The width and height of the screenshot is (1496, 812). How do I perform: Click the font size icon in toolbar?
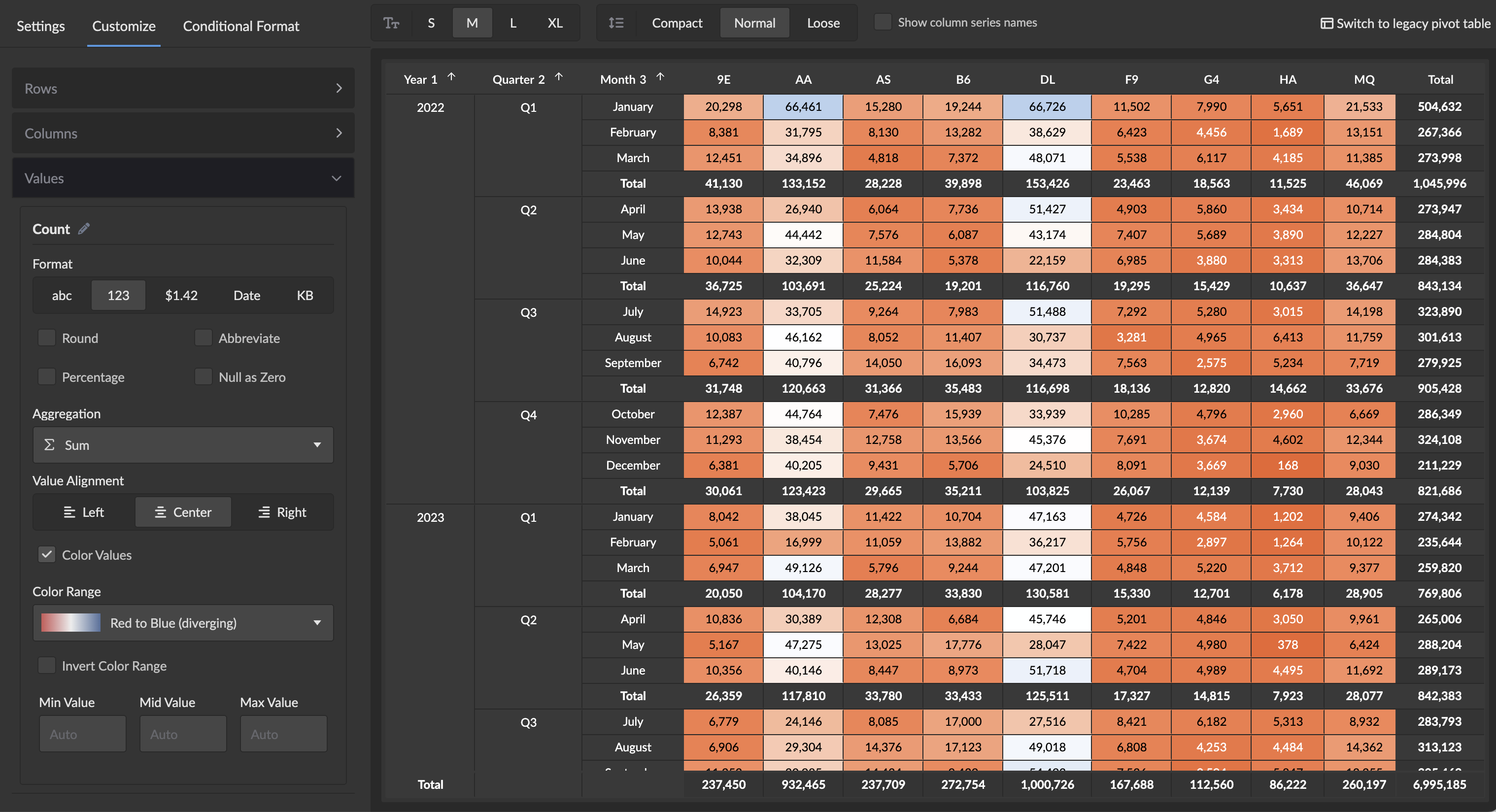(x=391, y=23)
